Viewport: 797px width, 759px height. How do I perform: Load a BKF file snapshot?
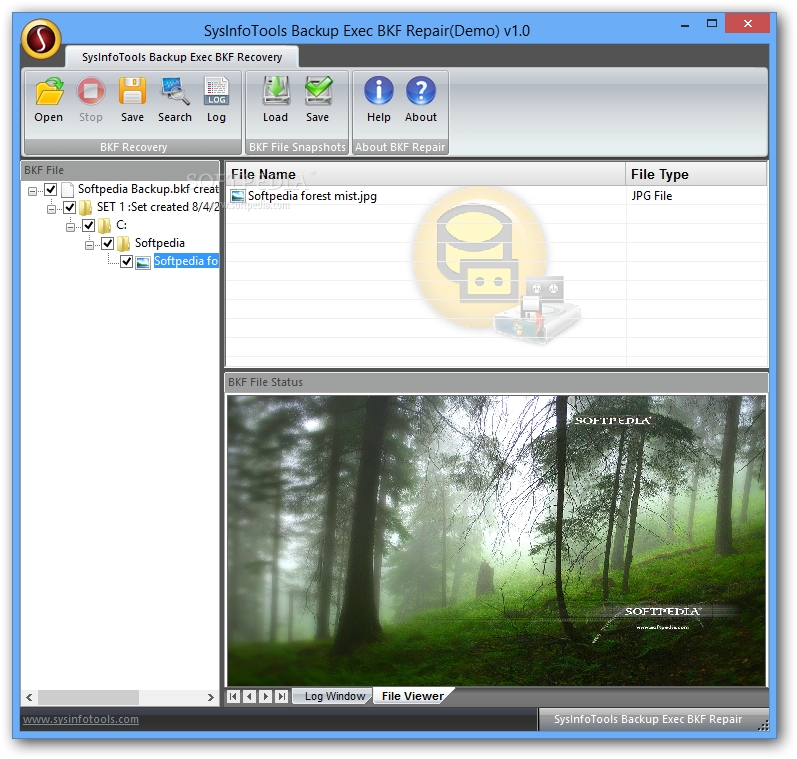point(275,92)
